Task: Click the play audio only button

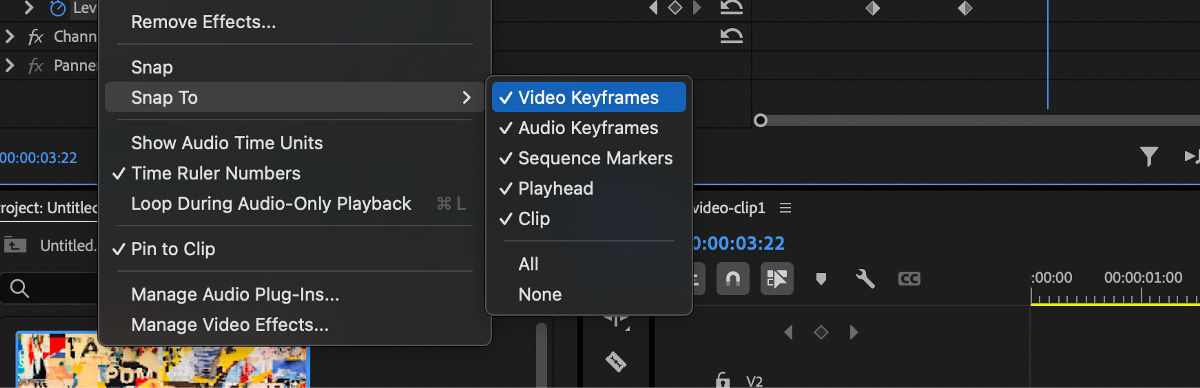Action: click(x=1192, y=157)
